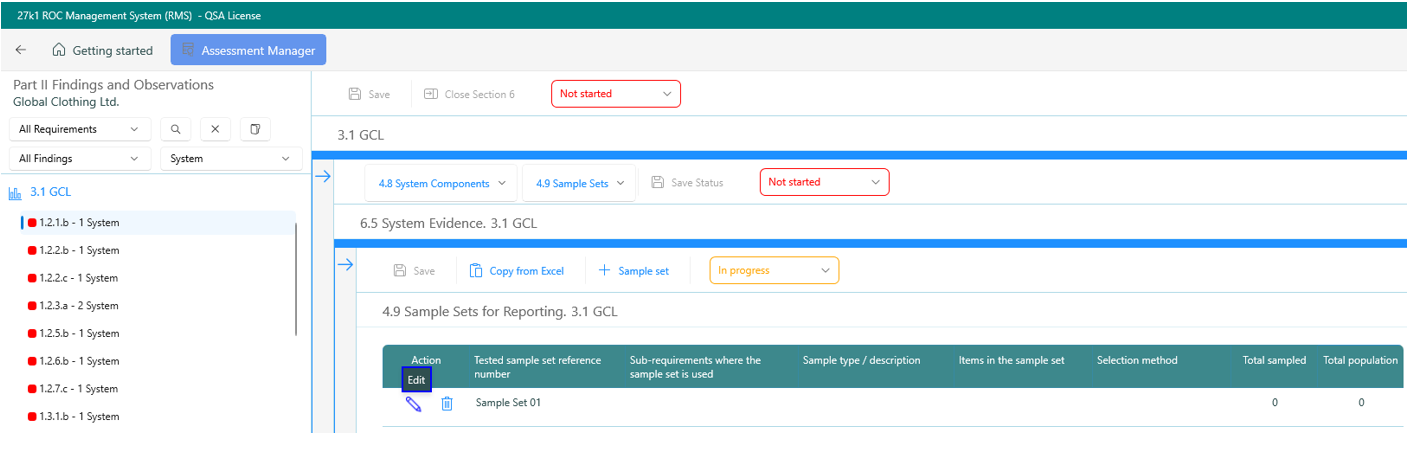1411x464 pixels.
Task: Click the Copy from Excel button
Action: pyautogui.click(x=516, y=271)
